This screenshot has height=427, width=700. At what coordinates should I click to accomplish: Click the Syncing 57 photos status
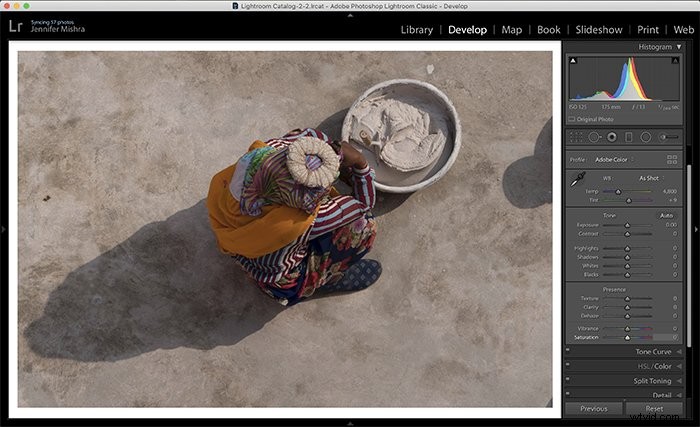[x=52, y=22]
